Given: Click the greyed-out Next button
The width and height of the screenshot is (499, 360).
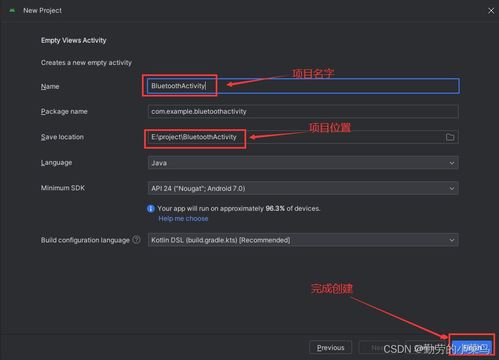Looking at the screenshot, I should point(378,348).
